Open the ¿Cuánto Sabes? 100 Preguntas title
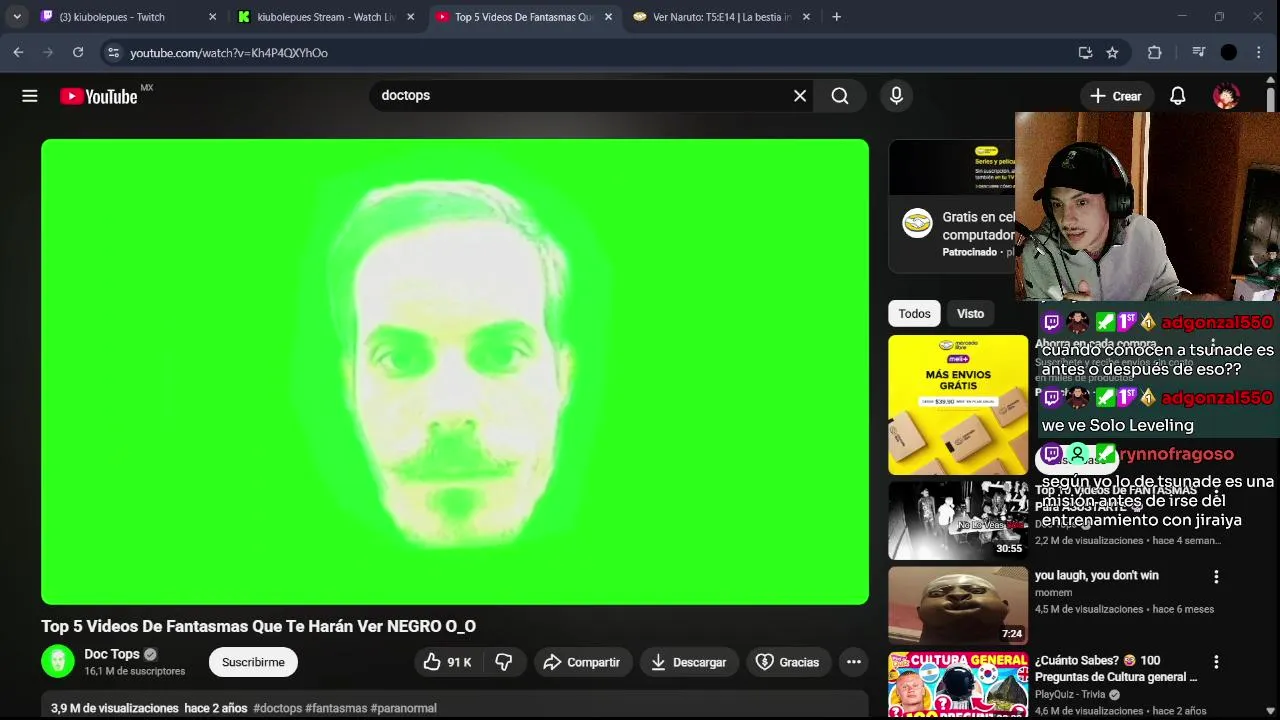This screenshot has height=720, width=1280. [x=1116, y=668]
